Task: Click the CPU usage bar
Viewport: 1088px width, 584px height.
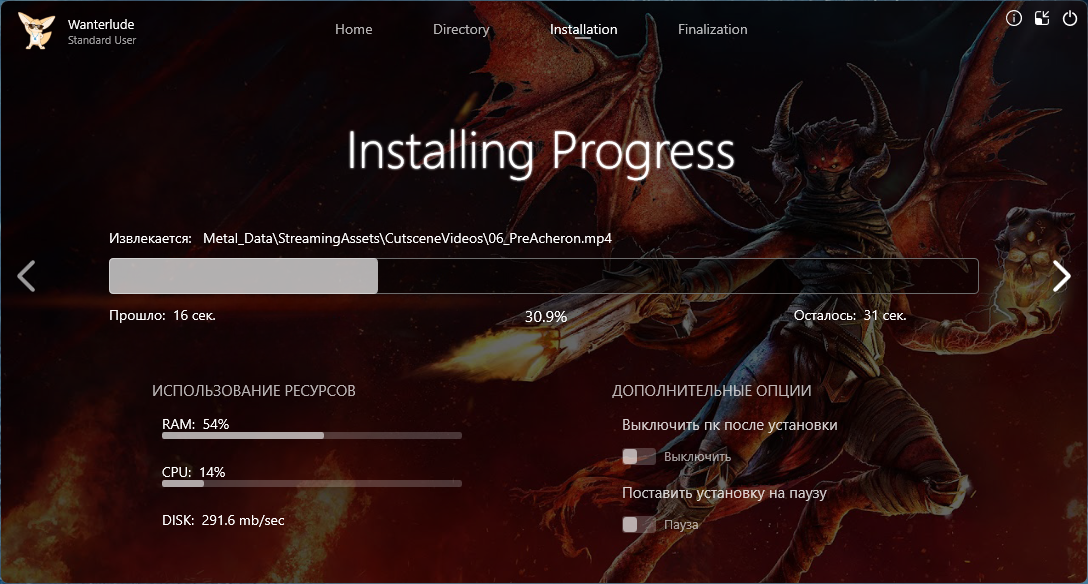Action: click(311, 484)
